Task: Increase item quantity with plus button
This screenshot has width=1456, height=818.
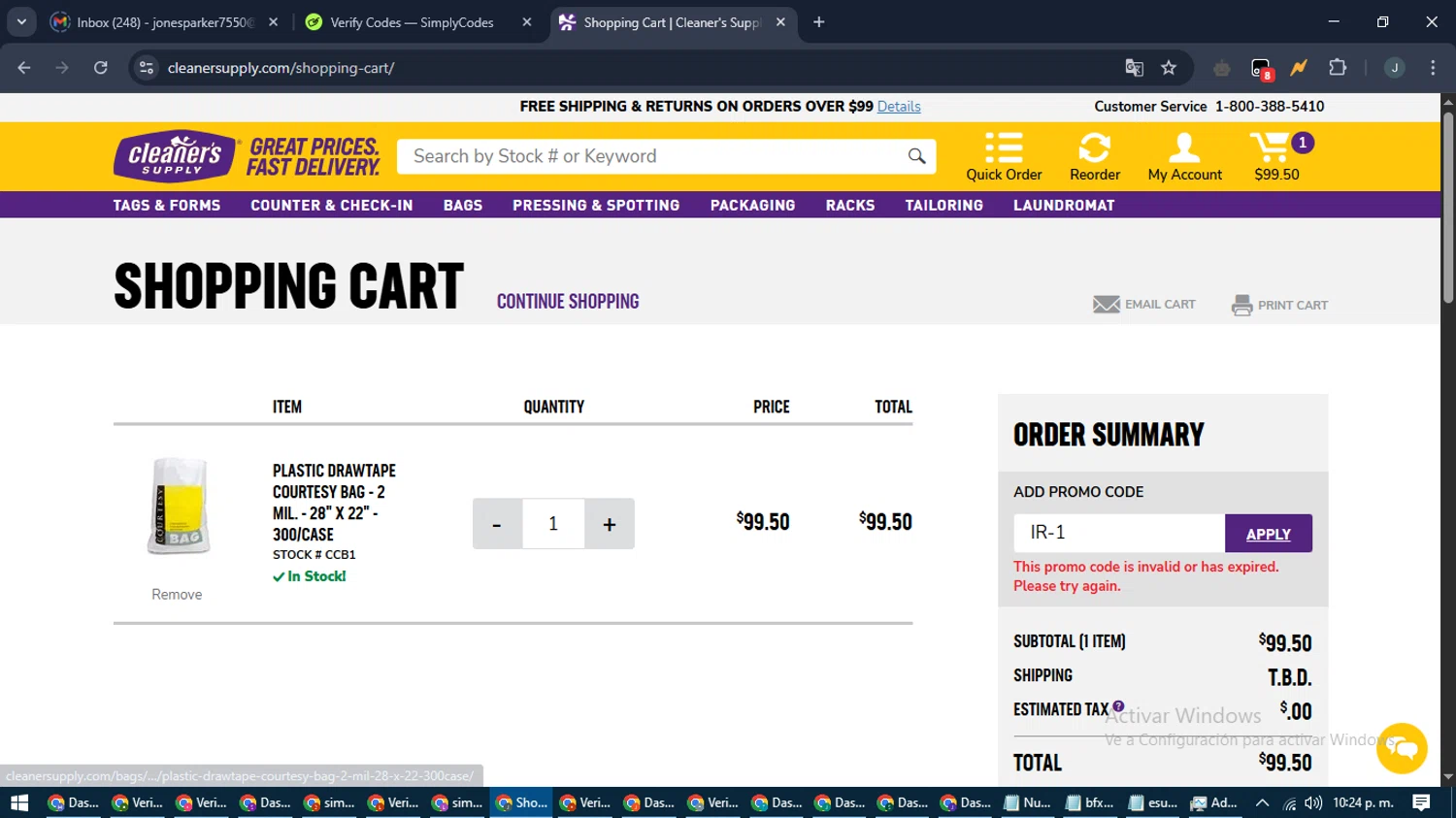Action: [x=610, y=524]
